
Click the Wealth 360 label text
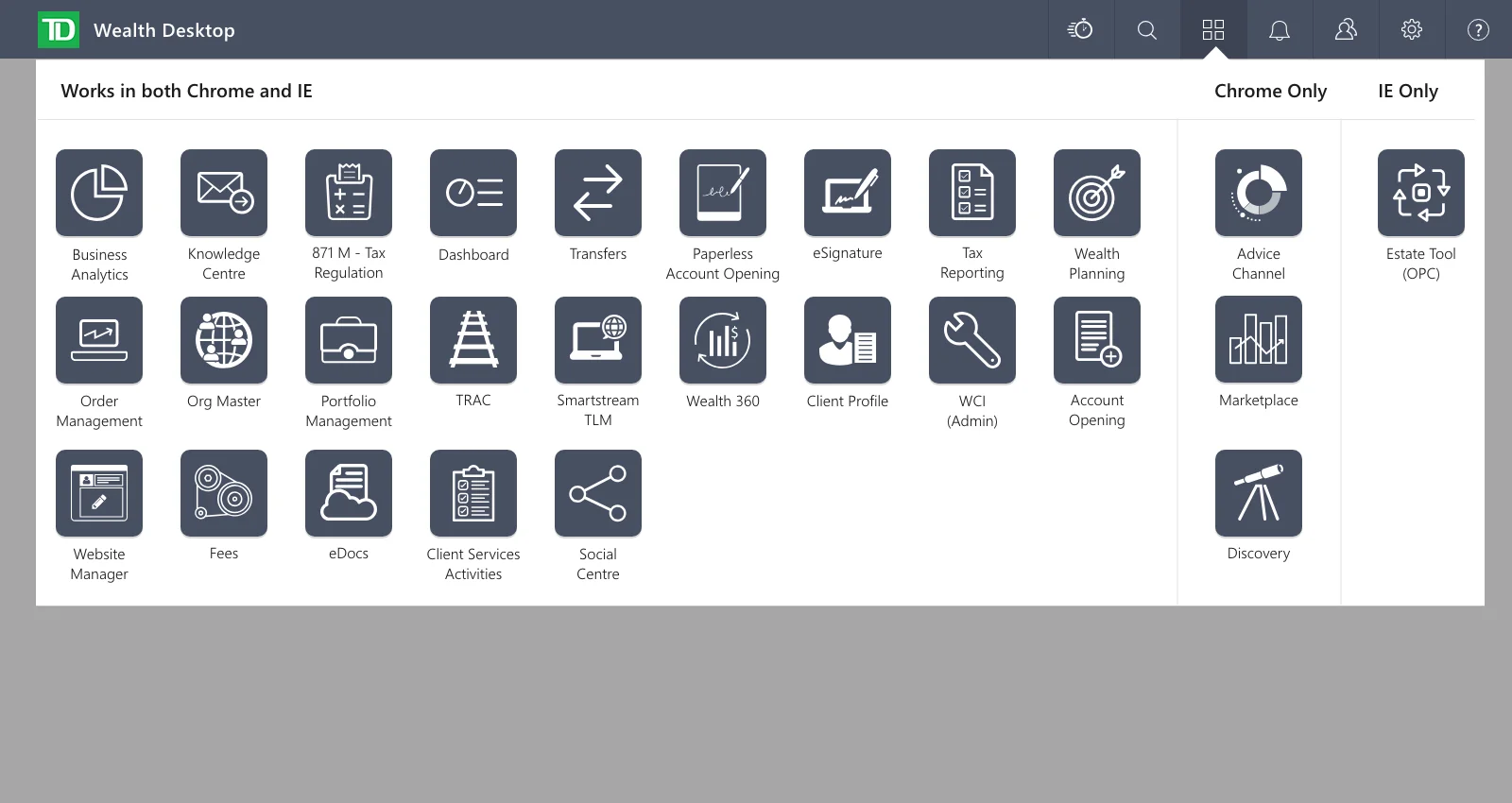723,401
